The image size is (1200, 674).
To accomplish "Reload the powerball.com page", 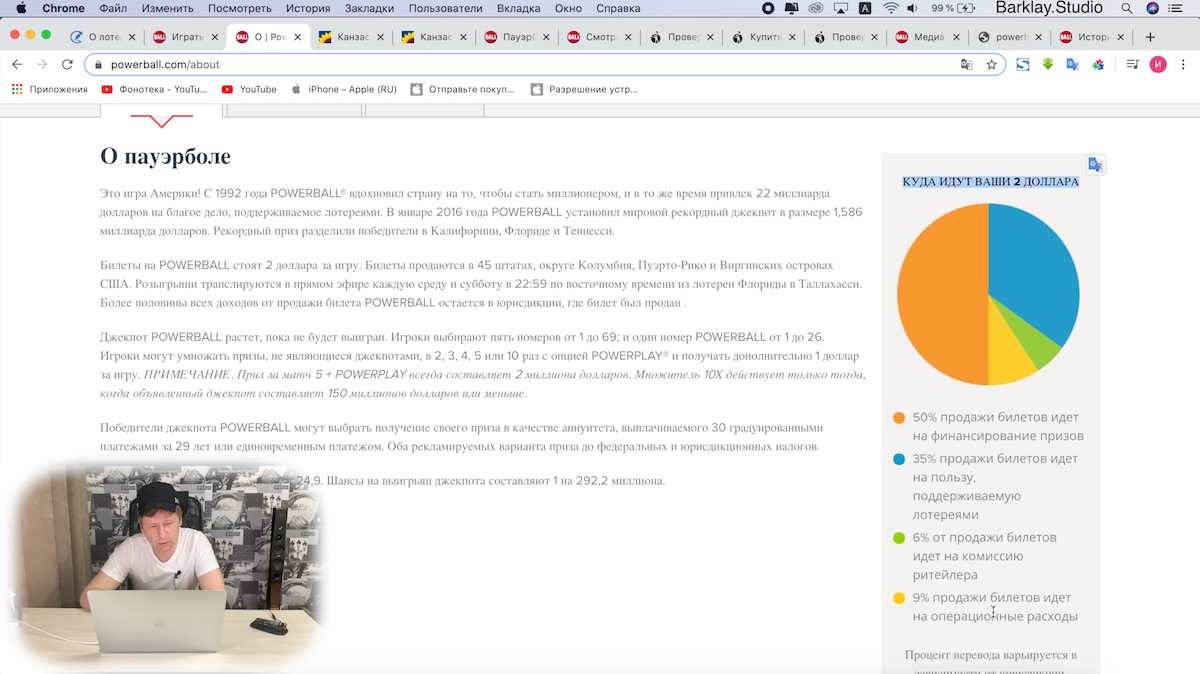I will pyautogui.click(x=67, y=64).
